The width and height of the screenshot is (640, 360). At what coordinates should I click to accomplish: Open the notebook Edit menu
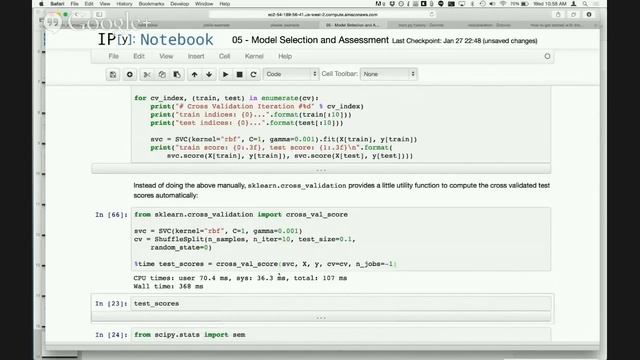pos(139,56)
